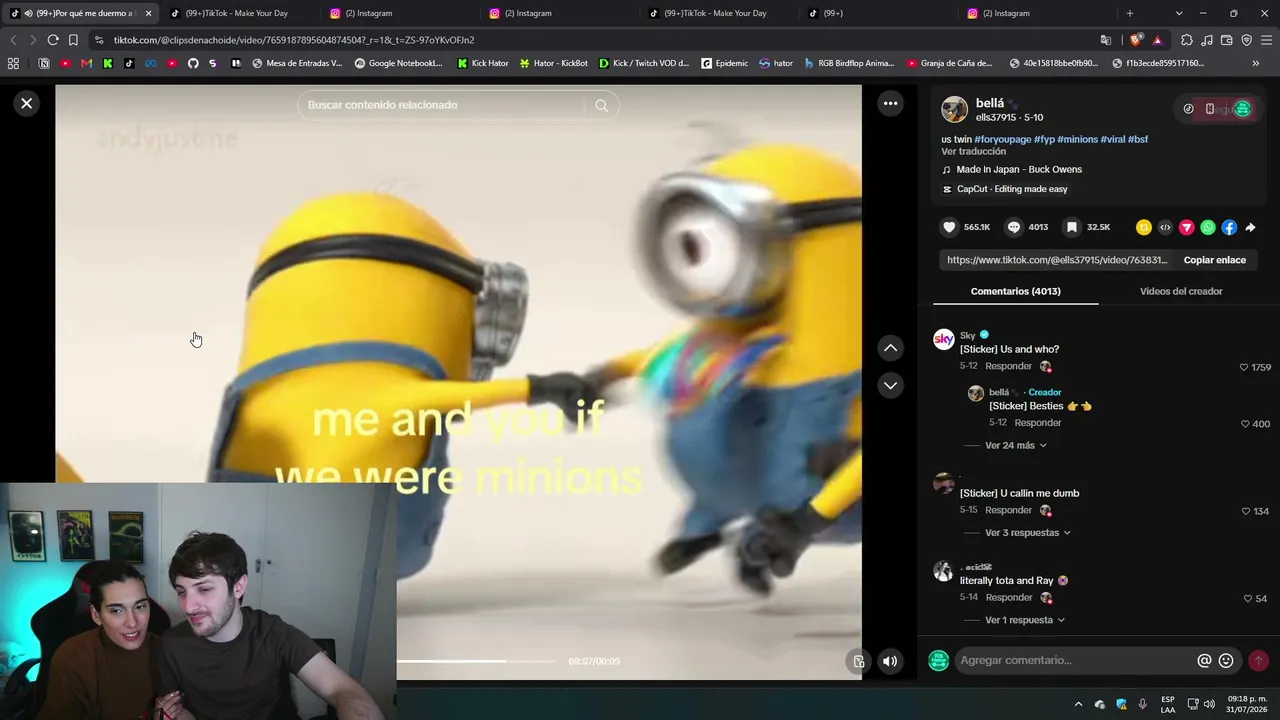Expand Ver 1 respuesta replies
Image resolution: width=1280 pixels, height=720 pixels.
pyautogui.click(x=1025, y=620)
